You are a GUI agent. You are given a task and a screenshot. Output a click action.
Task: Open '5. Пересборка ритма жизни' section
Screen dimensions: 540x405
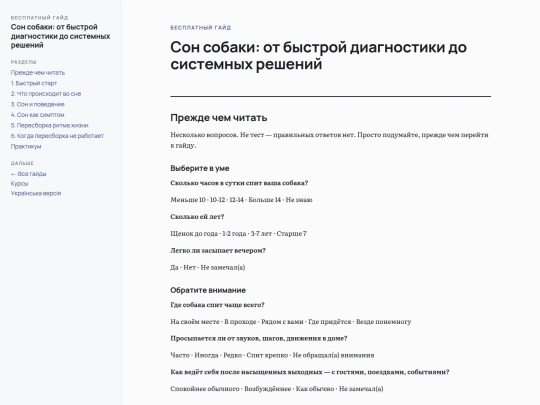click(49, 125)
